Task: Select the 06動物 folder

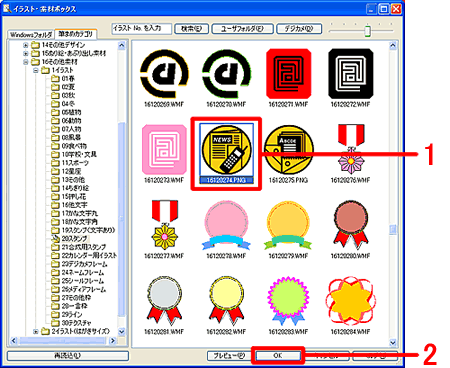Action: coord(66,121)
